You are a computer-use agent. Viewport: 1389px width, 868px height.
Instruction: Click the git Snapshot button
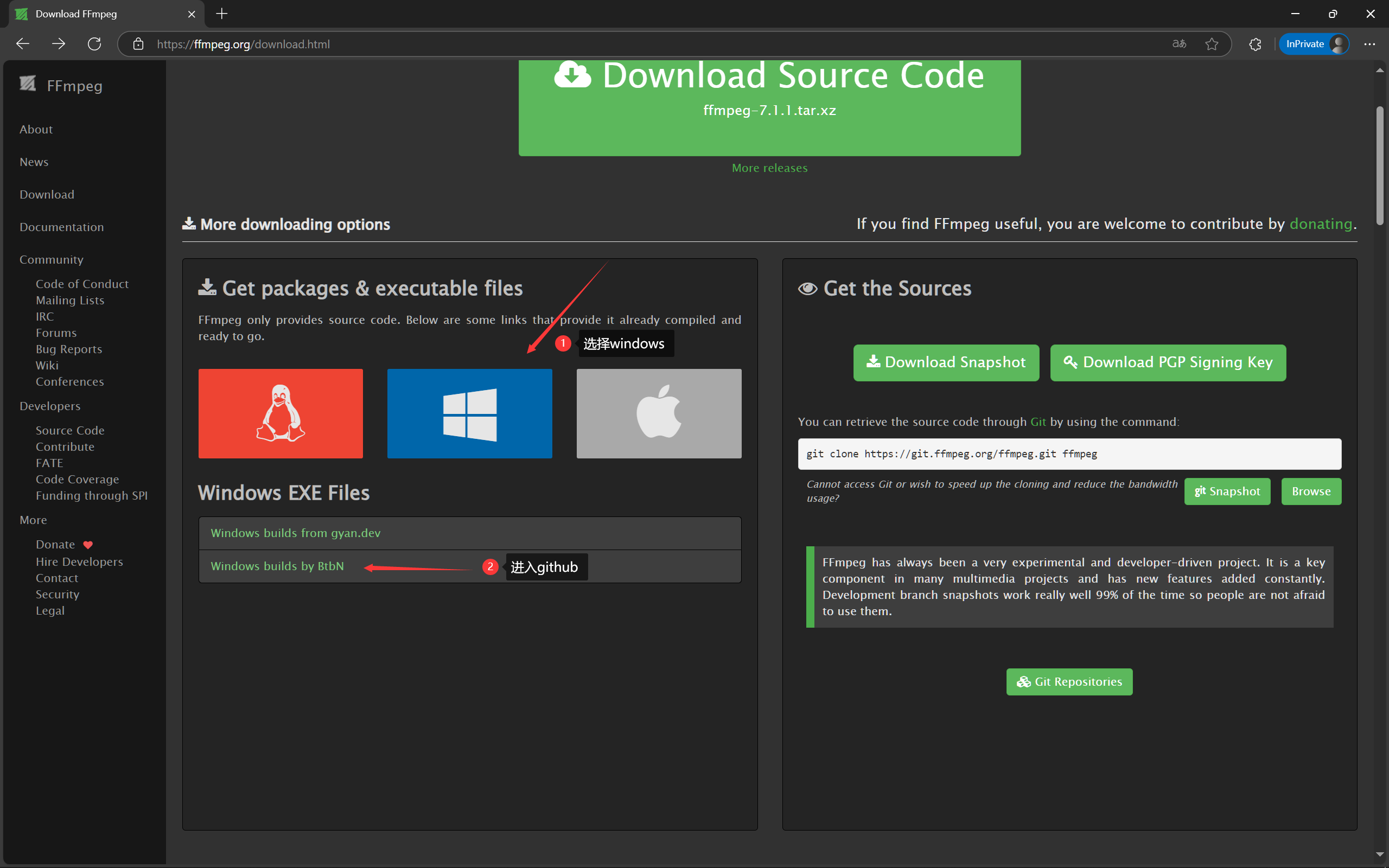1227,492
